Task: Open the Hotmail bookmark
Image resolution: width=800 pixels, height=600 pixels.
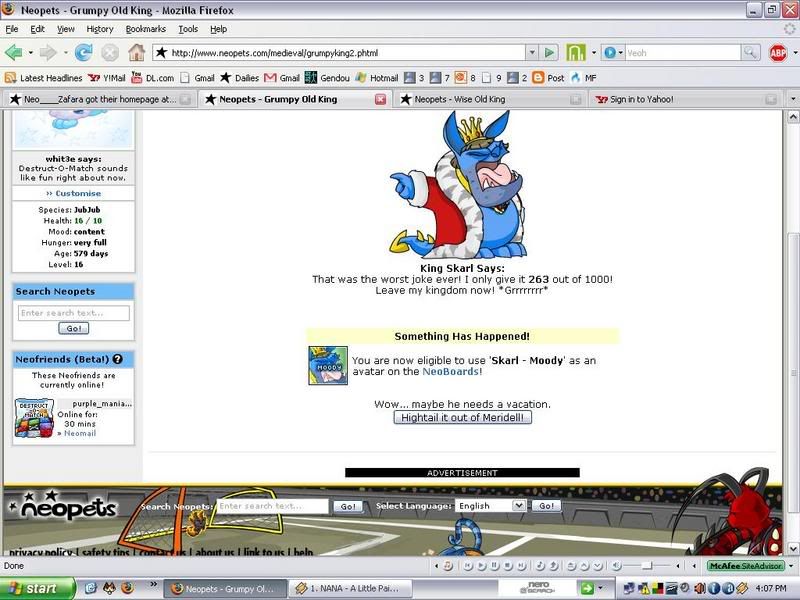Action: coord(377,78)
